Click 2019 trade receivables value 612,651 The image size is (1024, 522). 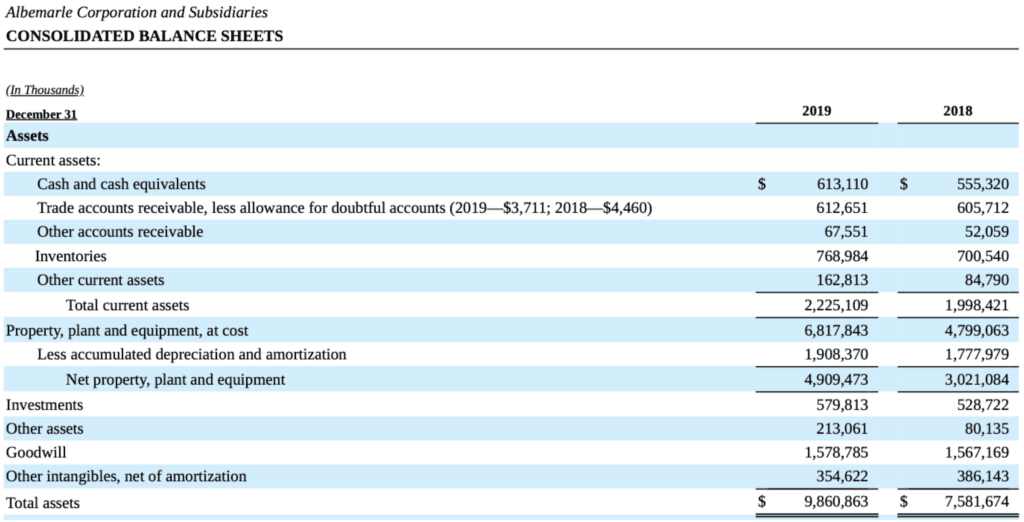(x=842, y=208)
